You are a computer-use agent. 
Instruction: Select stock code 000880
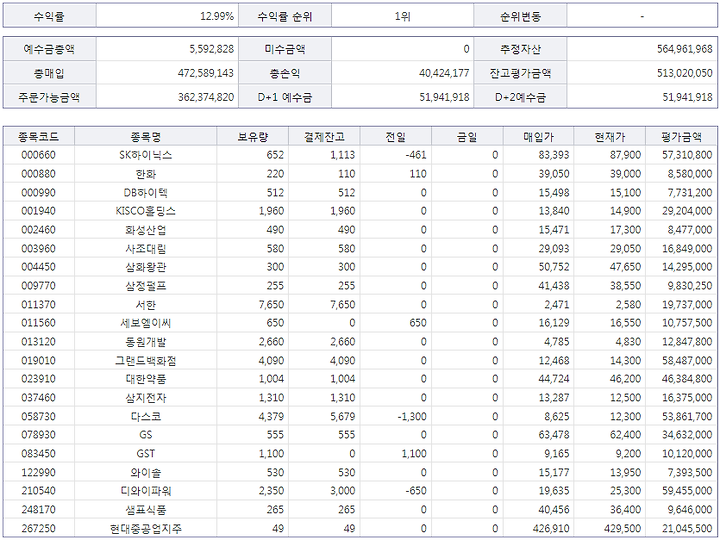pos(39,174)
